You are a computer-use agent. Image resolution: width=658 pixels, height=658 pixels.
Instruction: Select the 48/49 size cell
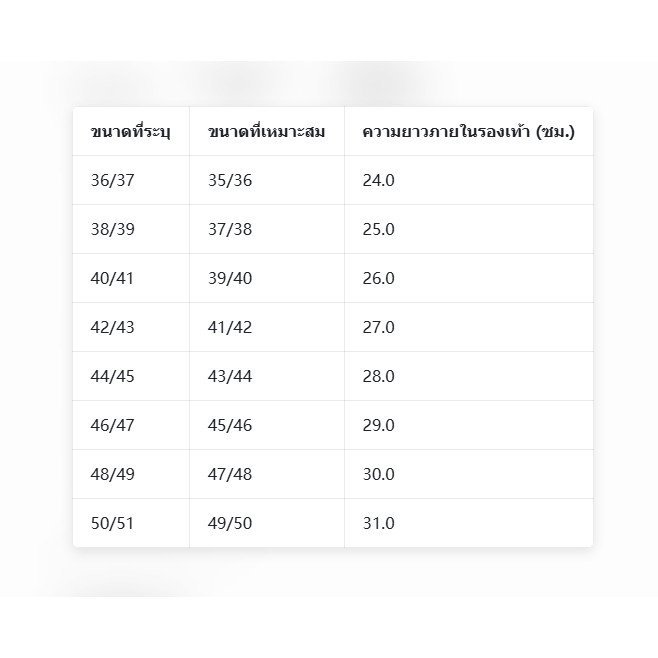pyautogui.click(x=131, y=474)
